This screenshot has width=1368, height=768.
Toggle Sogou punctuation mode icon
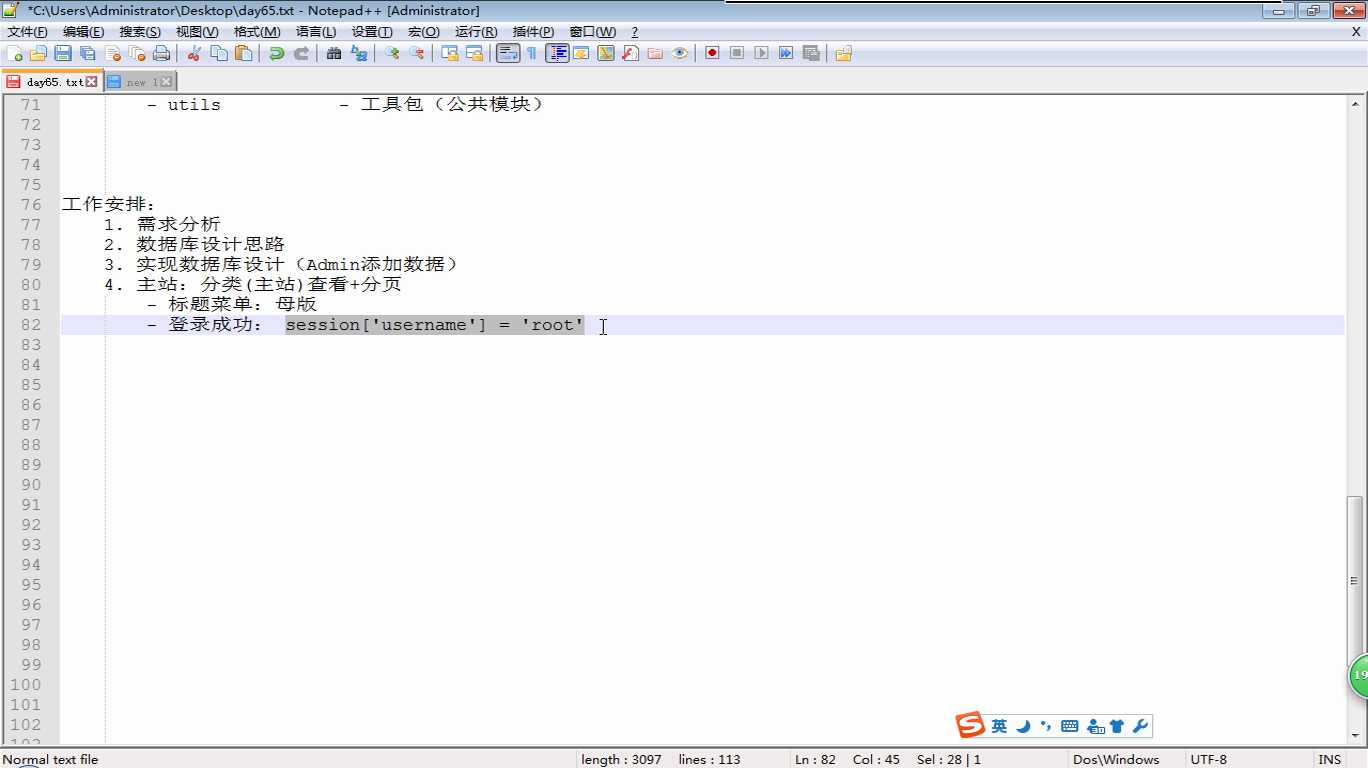(1046, 726)
